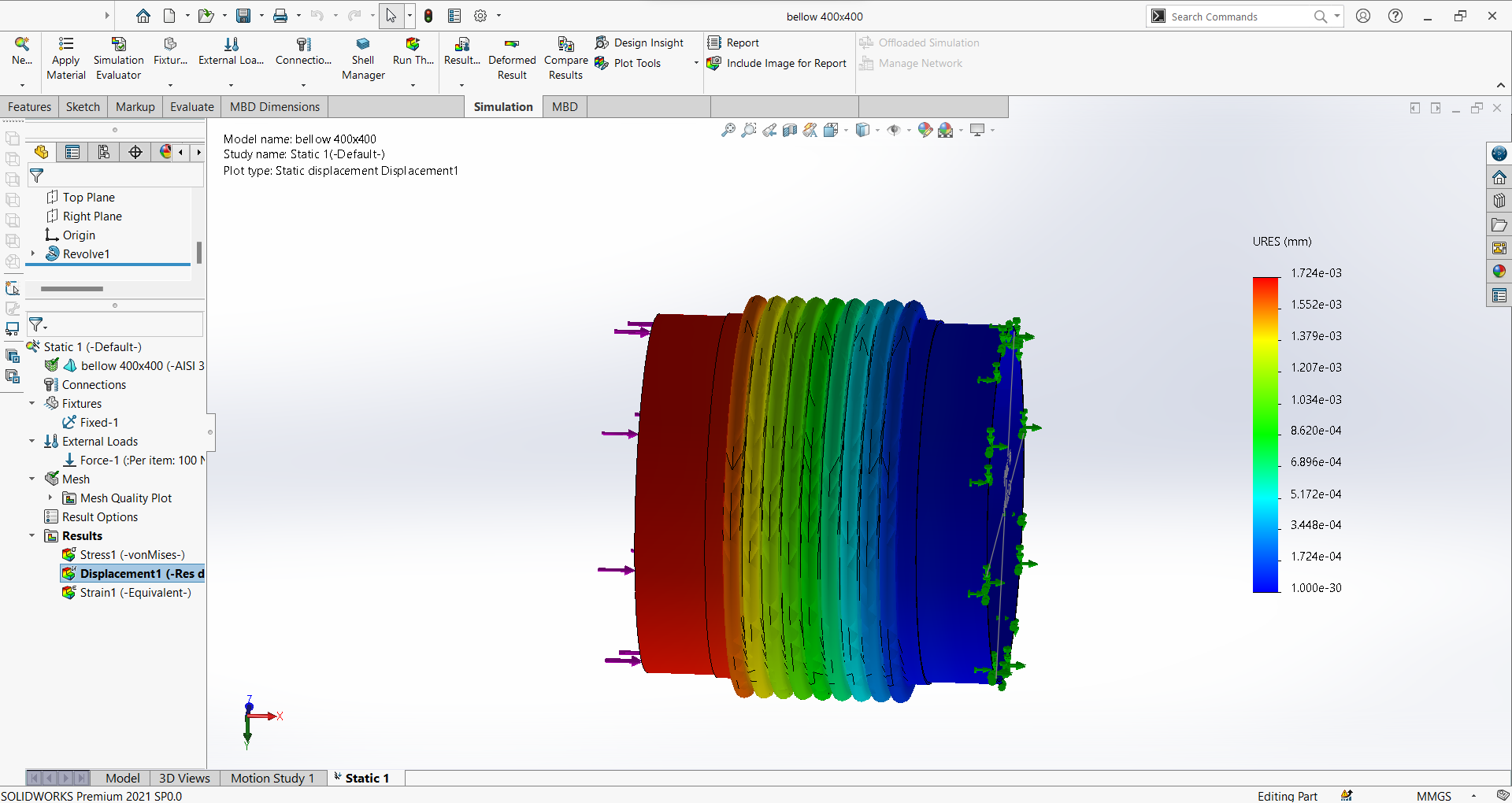This screenshot has width=1512, height=803.
Task: Collapse the Fixtures tree node
Action: coord(32,403)
